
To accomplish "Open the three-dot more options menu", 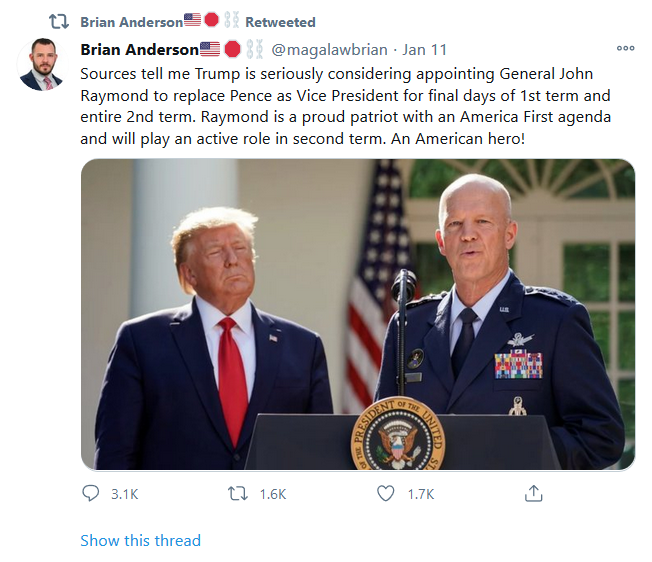I will pyautogui.click(x=625, y=48).
